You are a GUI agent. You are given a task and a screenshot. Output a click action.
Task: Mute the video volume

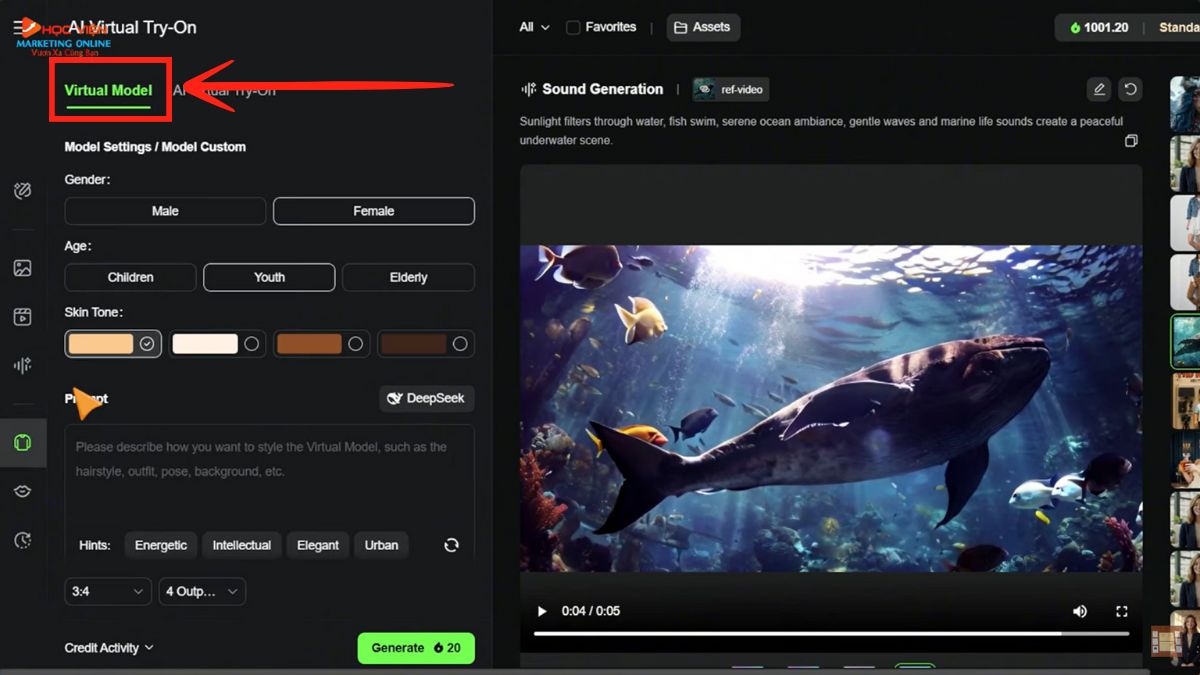coord(1080,611)
